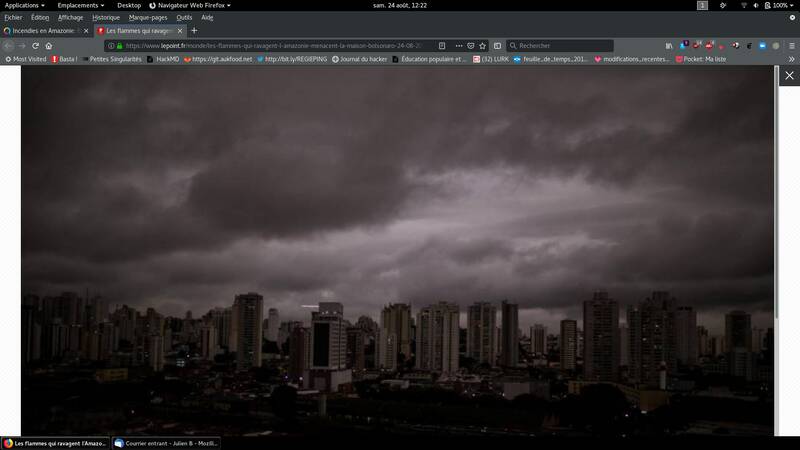Open the system volume indicator
The image size is (800, 450).
[755, 5]
